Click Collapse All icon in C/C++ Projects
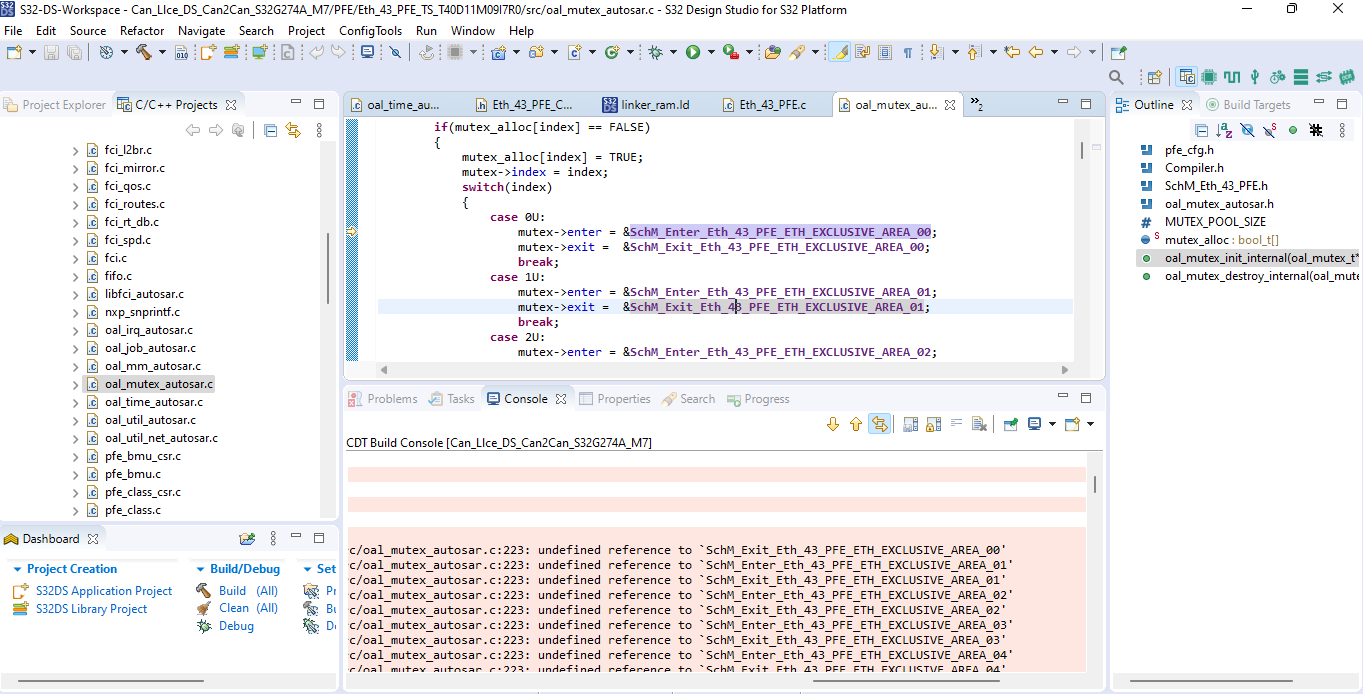 (270, 130)
